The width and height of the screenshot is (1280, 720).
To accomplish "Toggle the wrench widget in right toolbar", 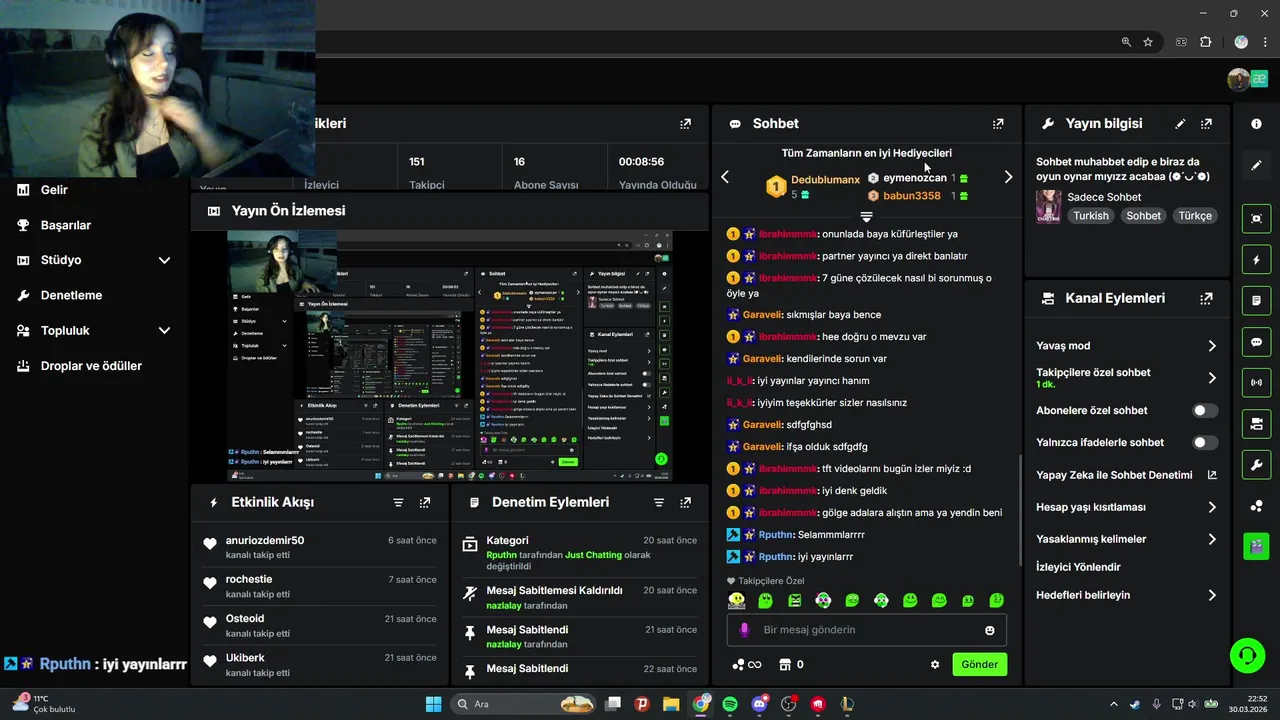I will click(x=1256, y=465).
